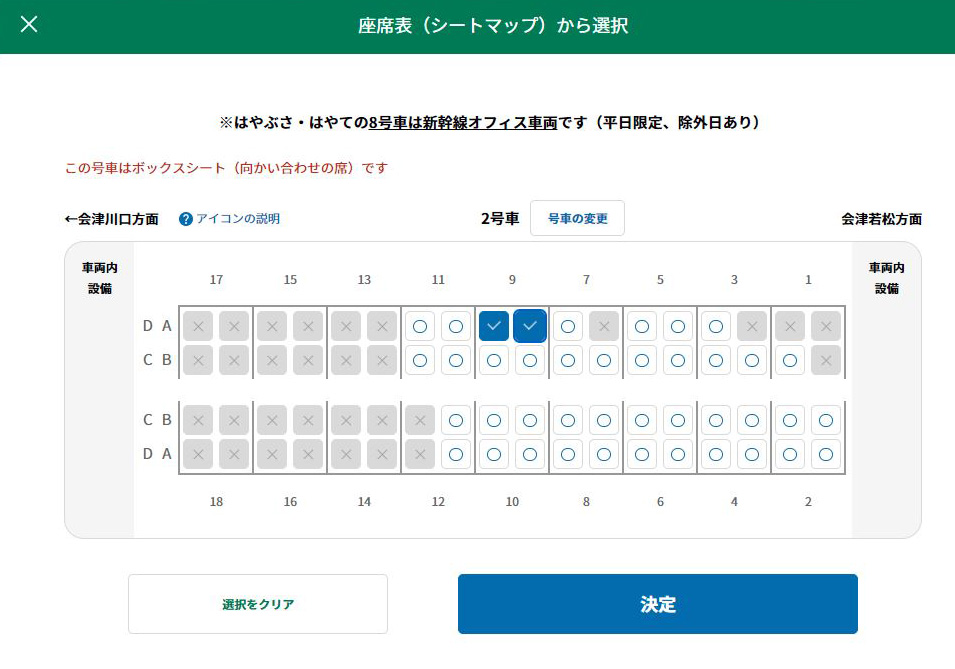Open 号車の変更 car selector

(577, 218)
